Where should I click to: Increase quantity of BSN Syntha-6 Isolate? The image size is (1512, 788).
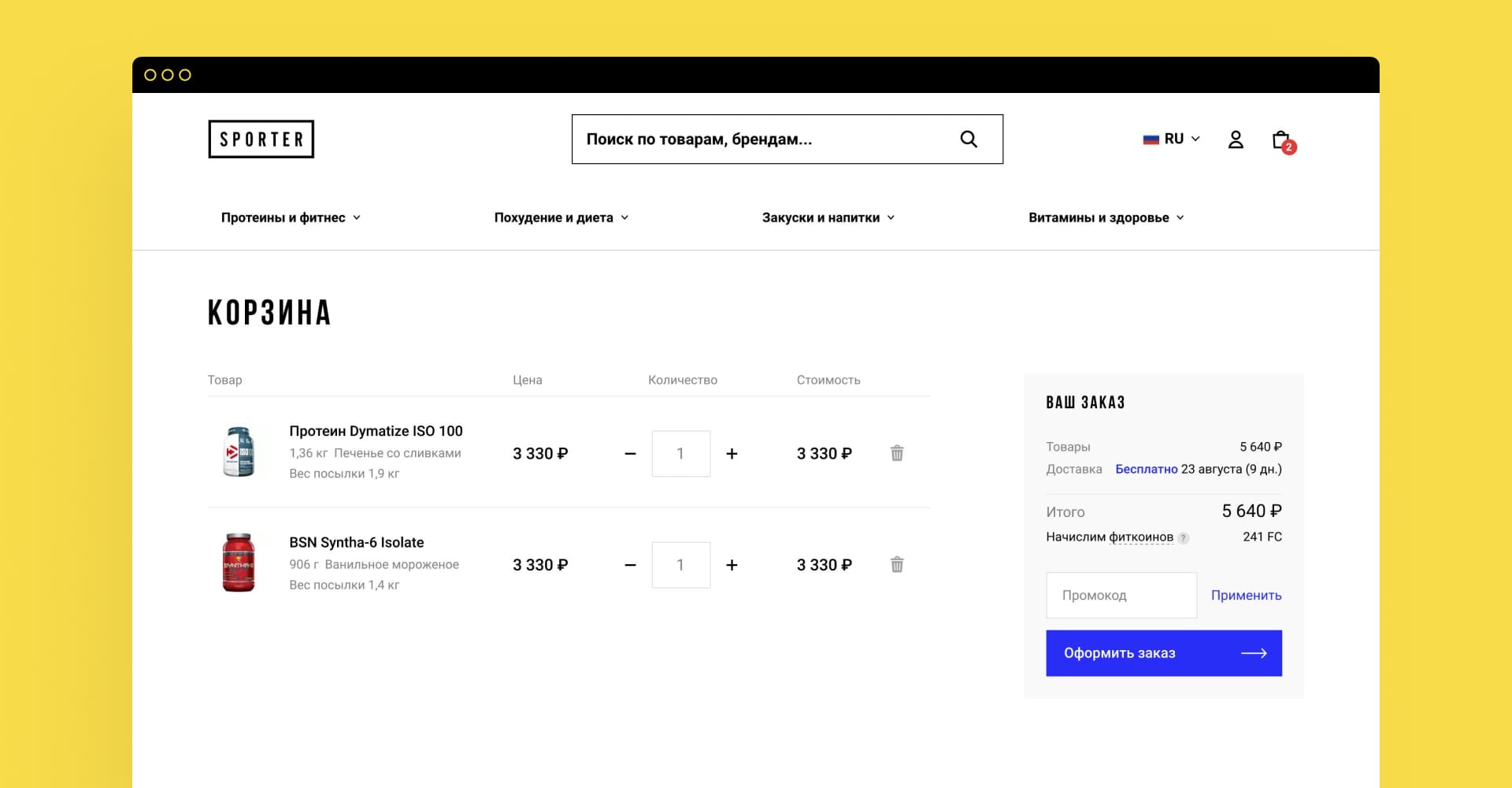[732, 565]
